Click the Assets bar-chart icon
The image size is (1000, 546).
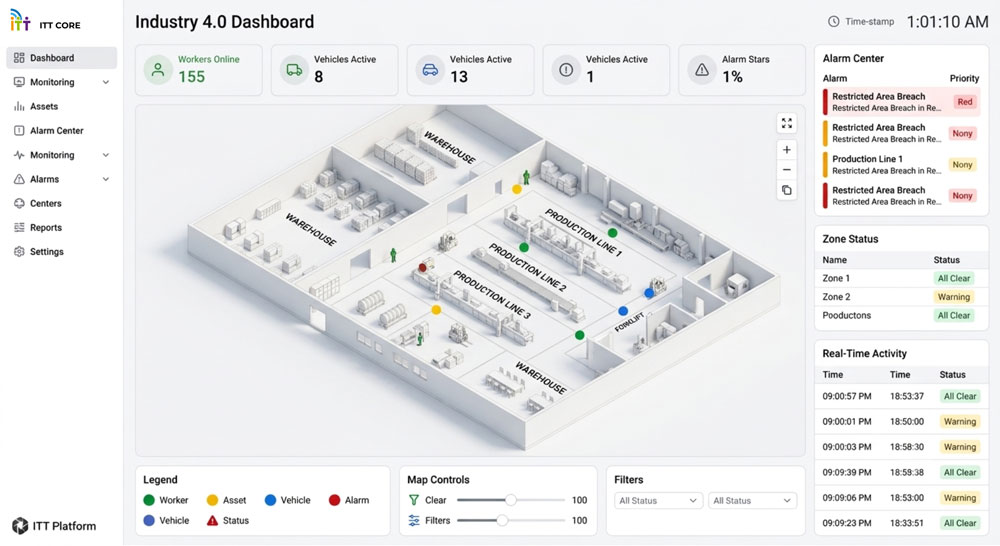pos(19,107)
